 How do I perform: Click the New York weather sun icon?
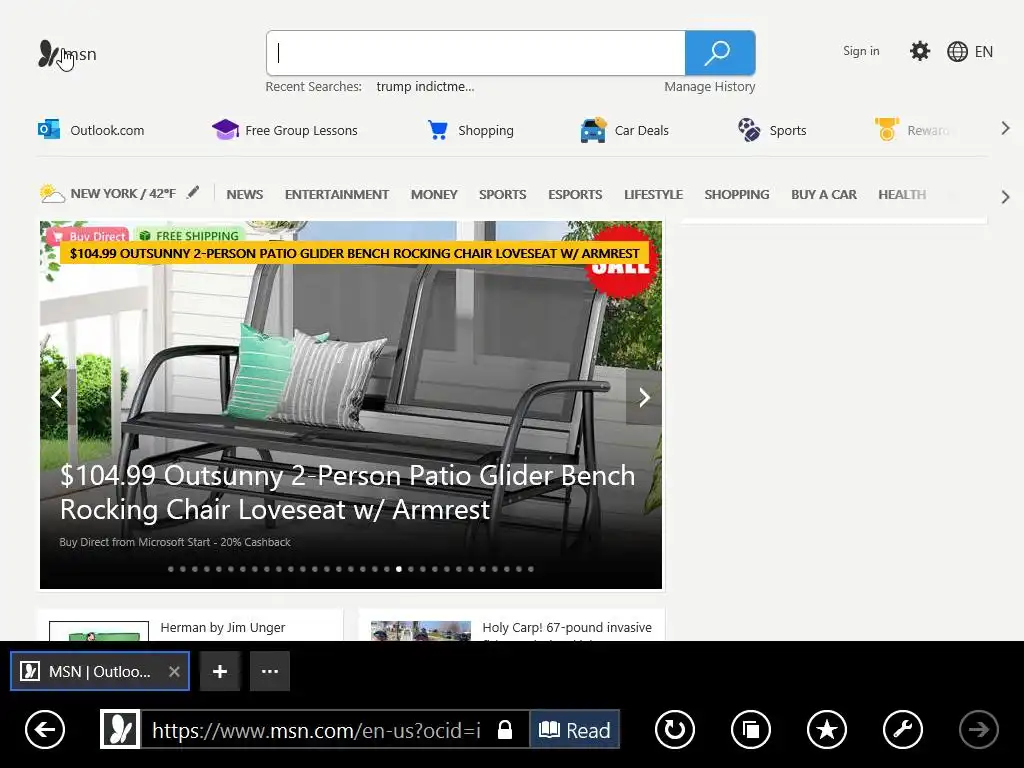point(52,193)
